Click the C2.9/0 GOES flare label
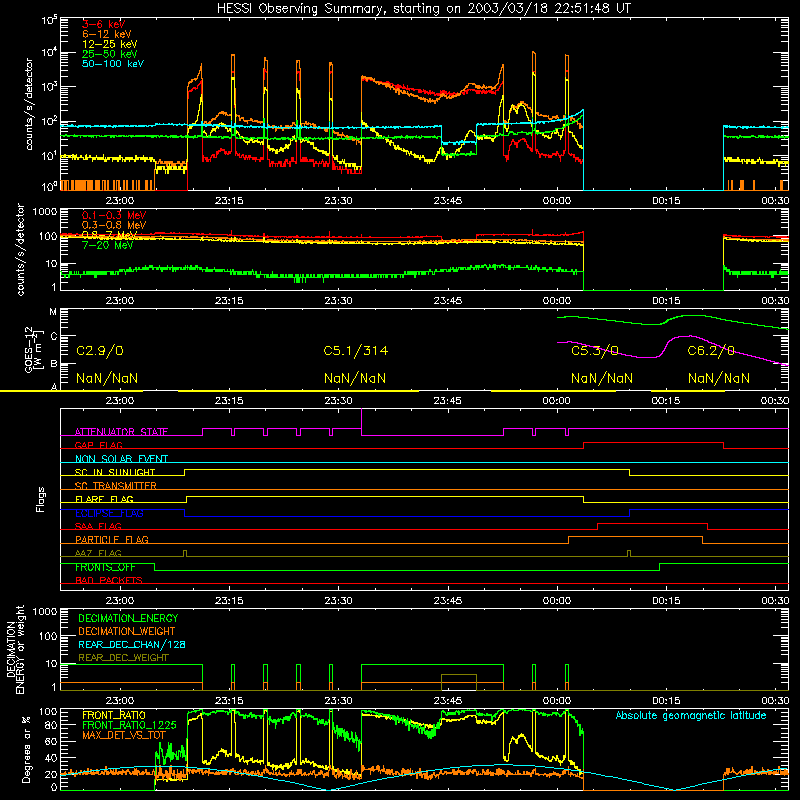This screenshot has width=800, height=800. pyautogui.click(x=99, y=351)
